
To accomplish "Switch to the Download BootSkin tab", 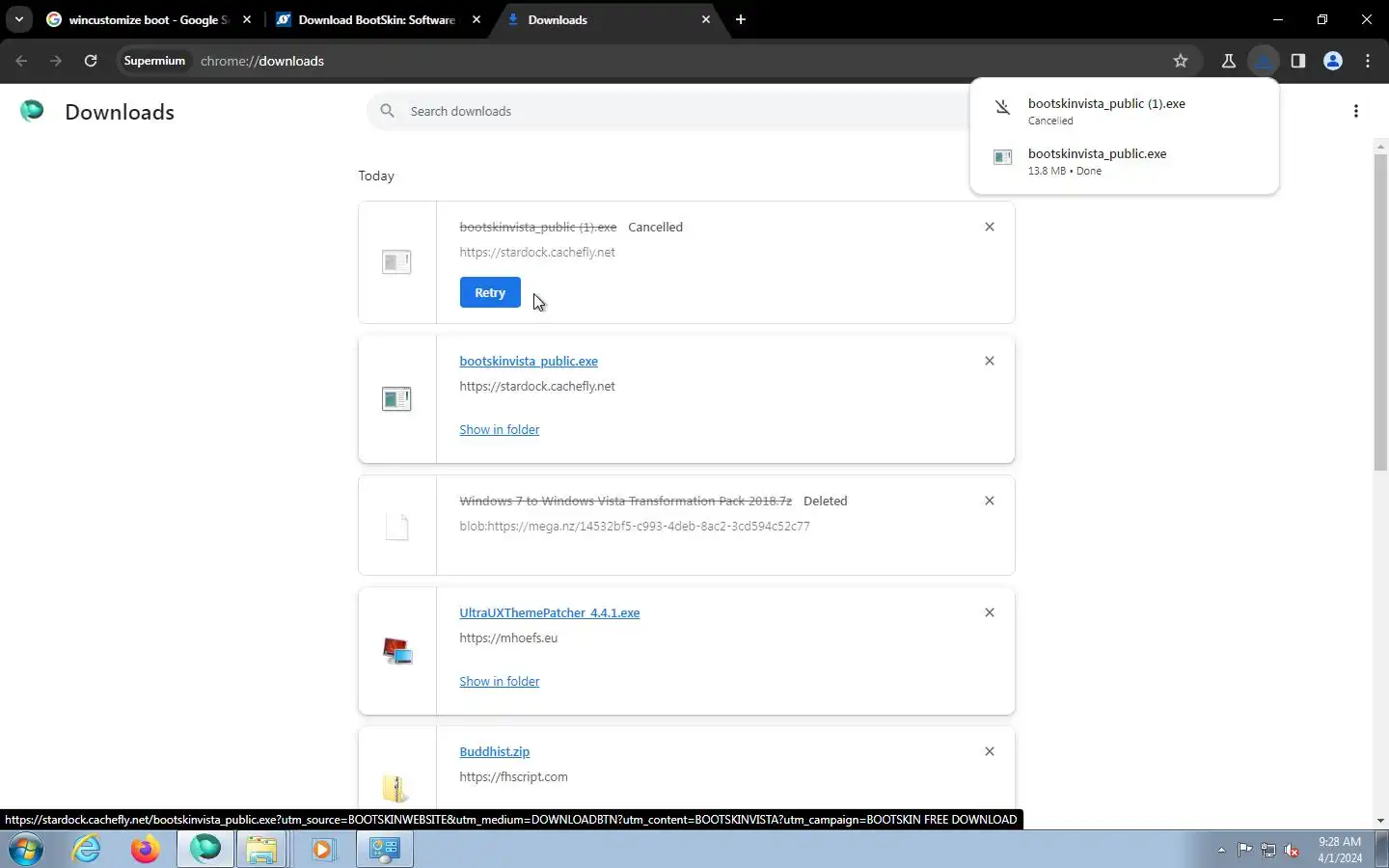I will pos(376,19).
